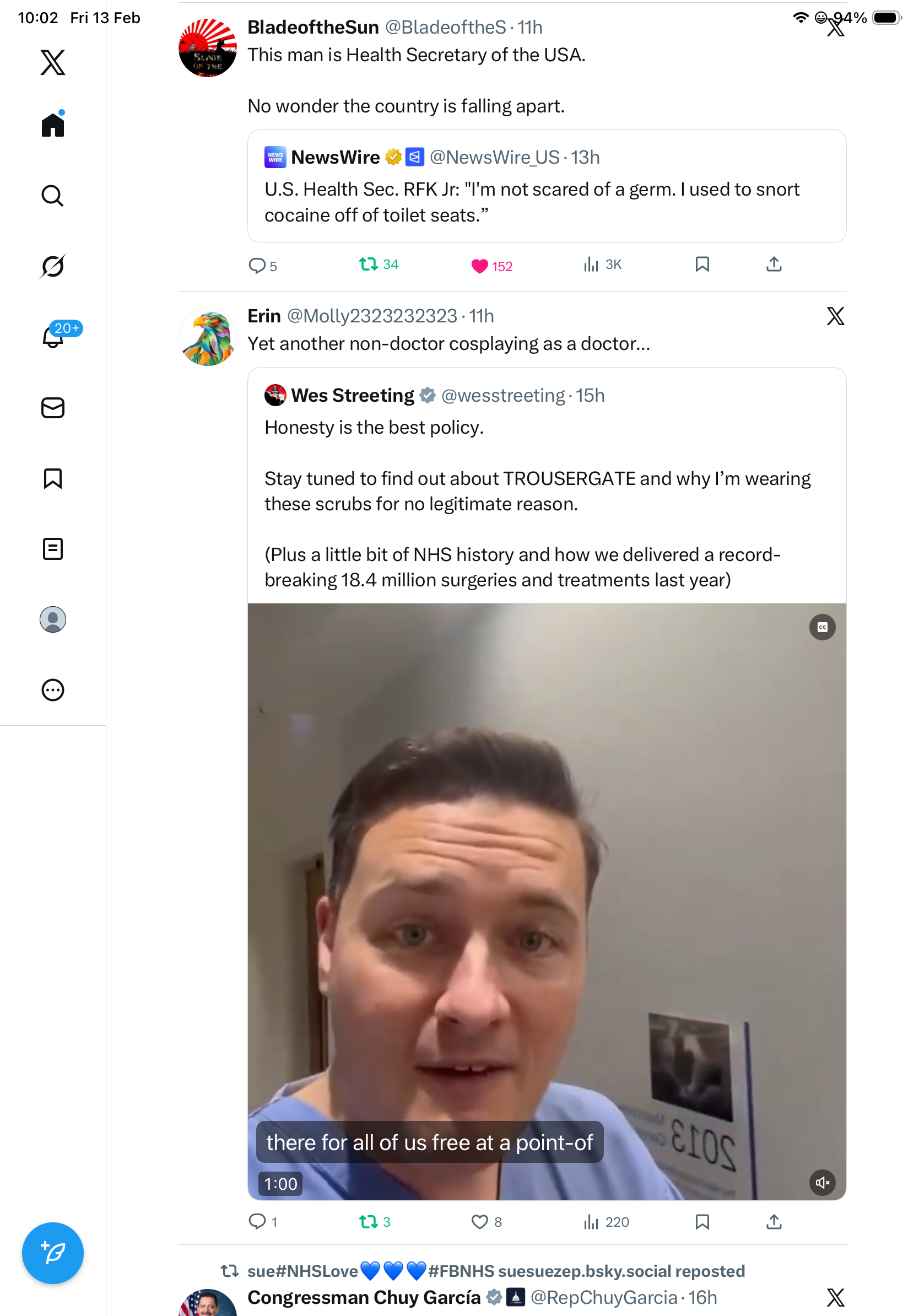This screenshot has width=919, height=1316.
Task: Compose a new post
Action: 53,1253
